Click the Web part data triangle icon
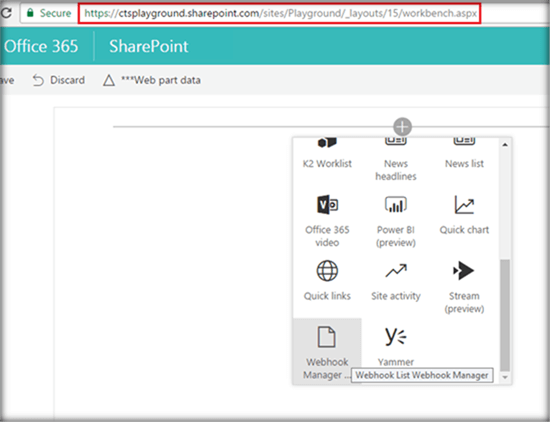Image resolution: width=550 pixels, height=422 pixels. [x=109, y=80]
